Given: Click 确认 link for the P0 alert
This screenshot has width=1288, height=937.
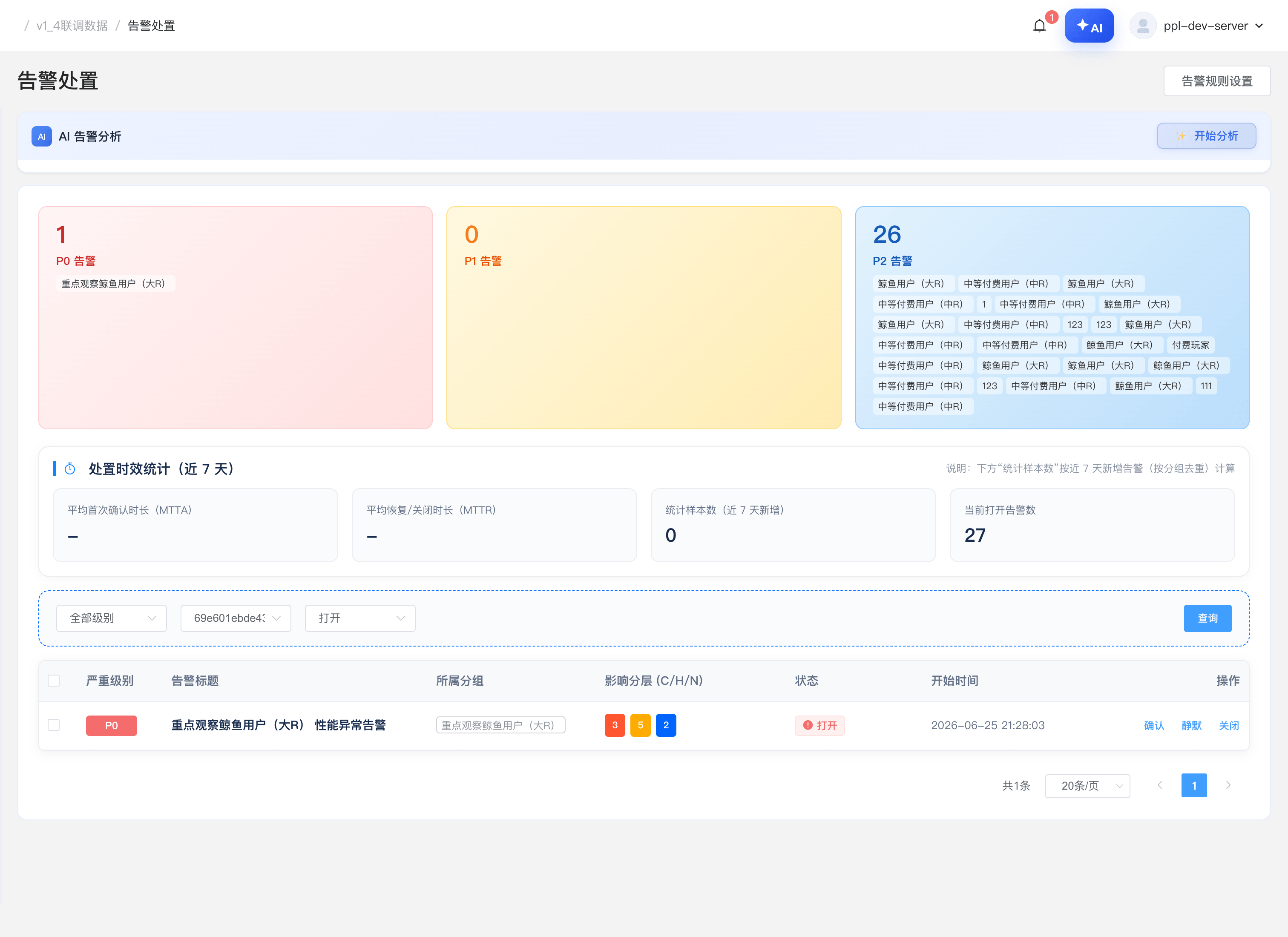Looking at the screenshot, I should [1153, 725].
